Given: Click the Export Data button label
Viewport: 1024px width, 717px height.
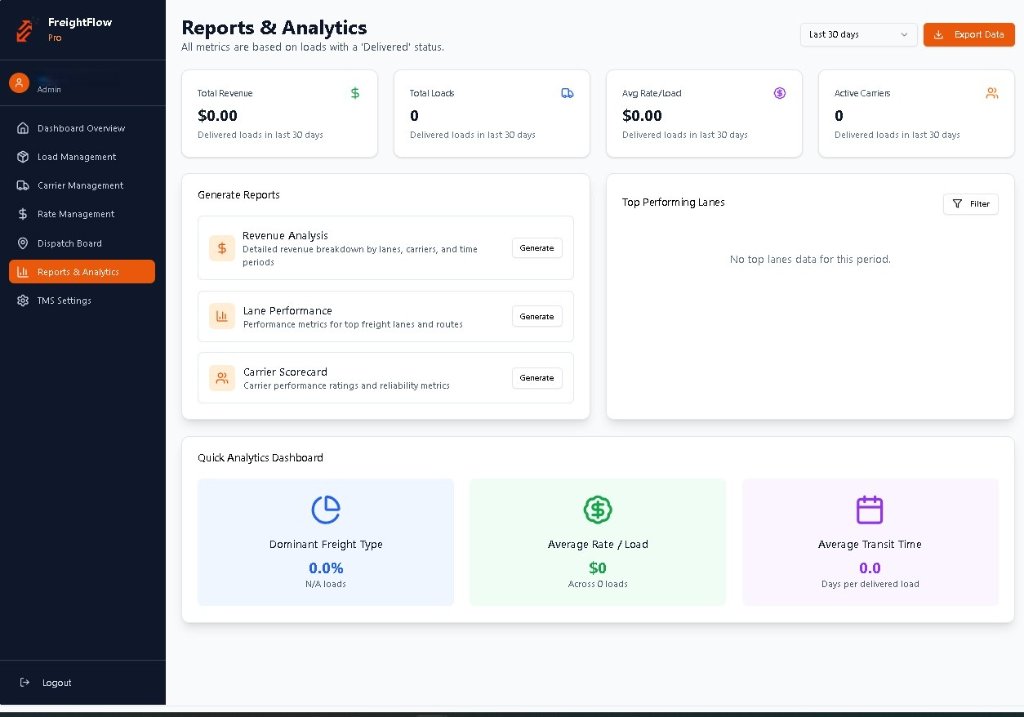Looking at the screenshot, I should (979, 35).
